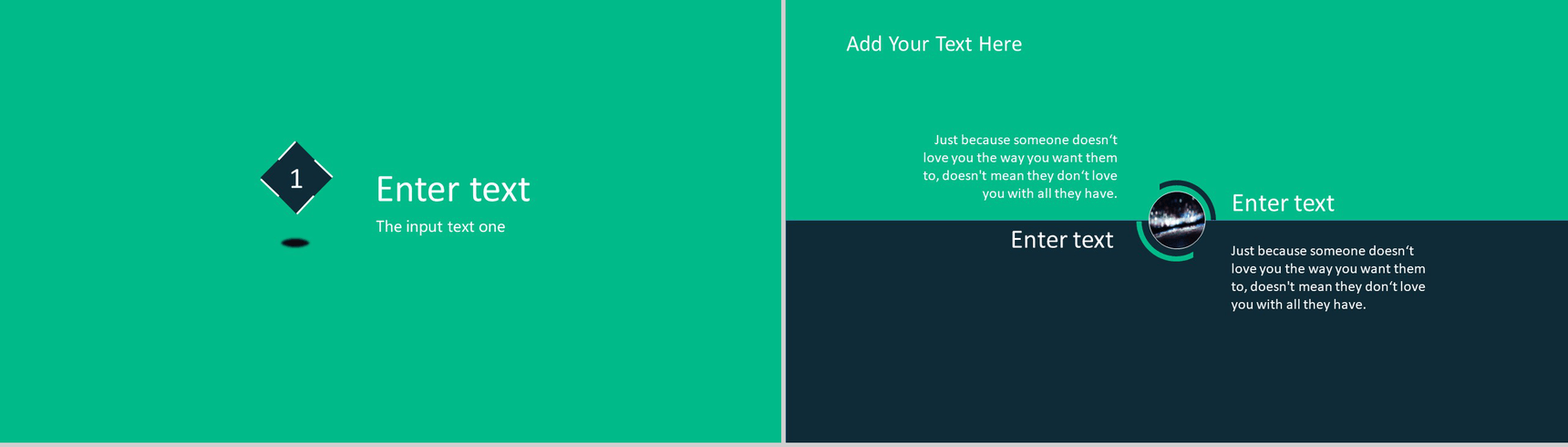
Task: Select the oval shadow beneath the diamond
Action: pyautogui.click(x=294, y=243)
